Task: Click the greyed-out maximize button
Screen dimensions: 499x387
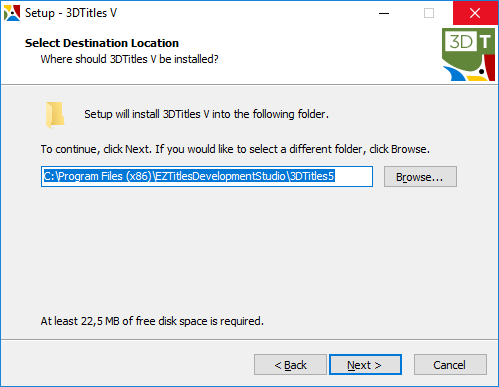Action: [x=429, y=13]
